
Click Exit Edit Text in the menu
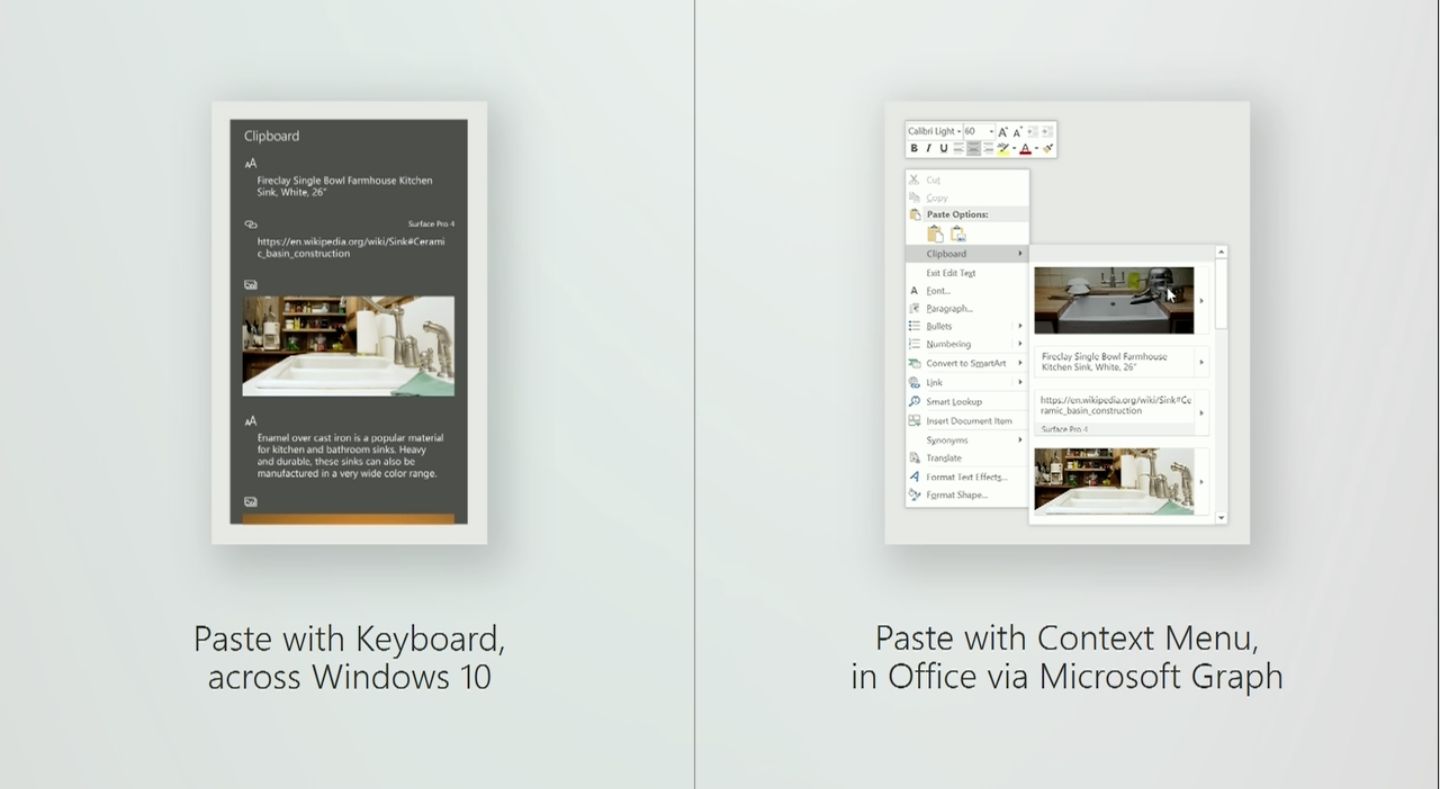pyautogui.click(x=950, y=272)
